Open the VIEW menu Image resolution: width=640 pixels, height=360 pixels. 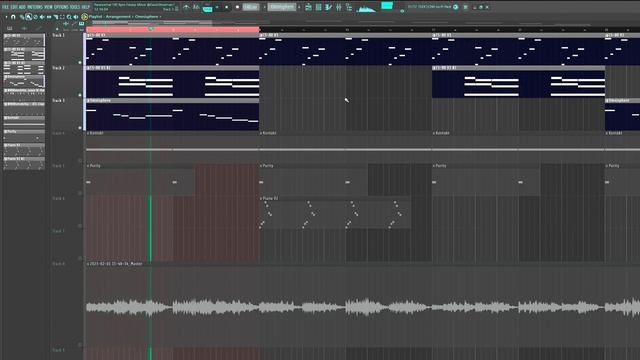point(48,7)
